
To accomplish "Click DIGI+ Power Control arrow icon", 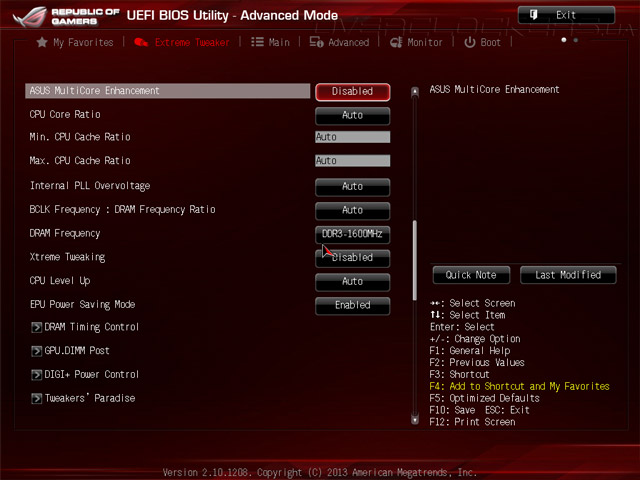I will pos(36,375).
